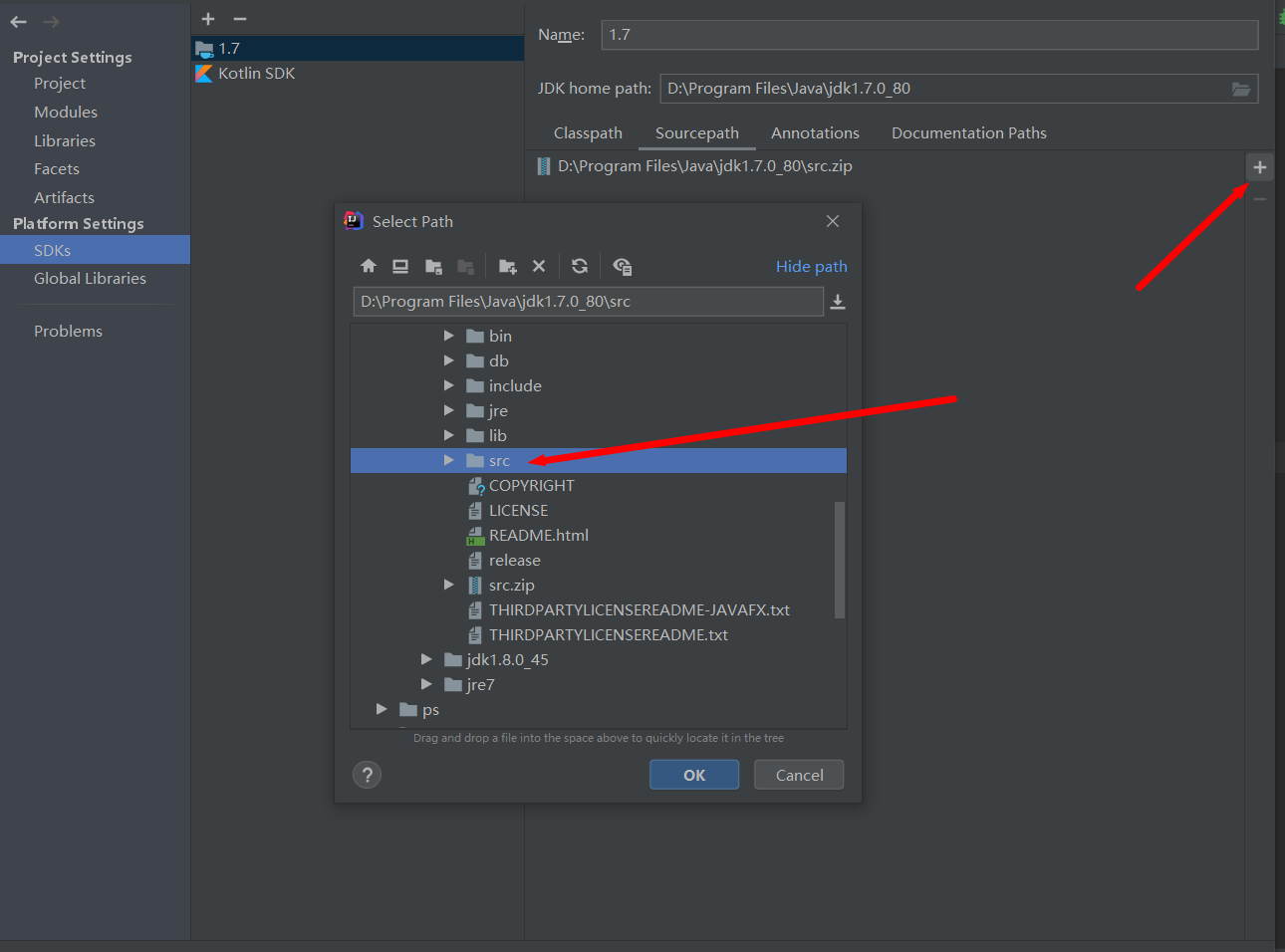Screen dimensions: 1285x952
Task: Select the jdk1.8.0_45 folder row
Action: 598,659
